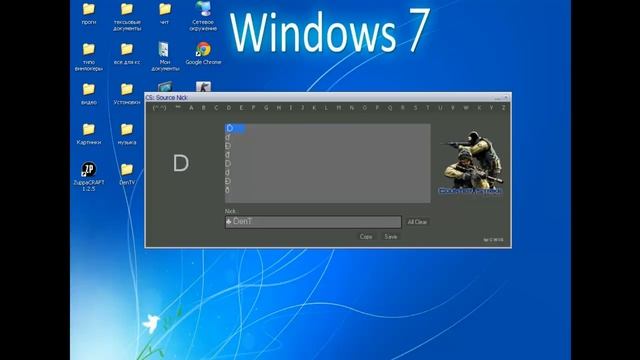
Task: Select letter D in the alphabet bar
Action: [x=229, y=108]
